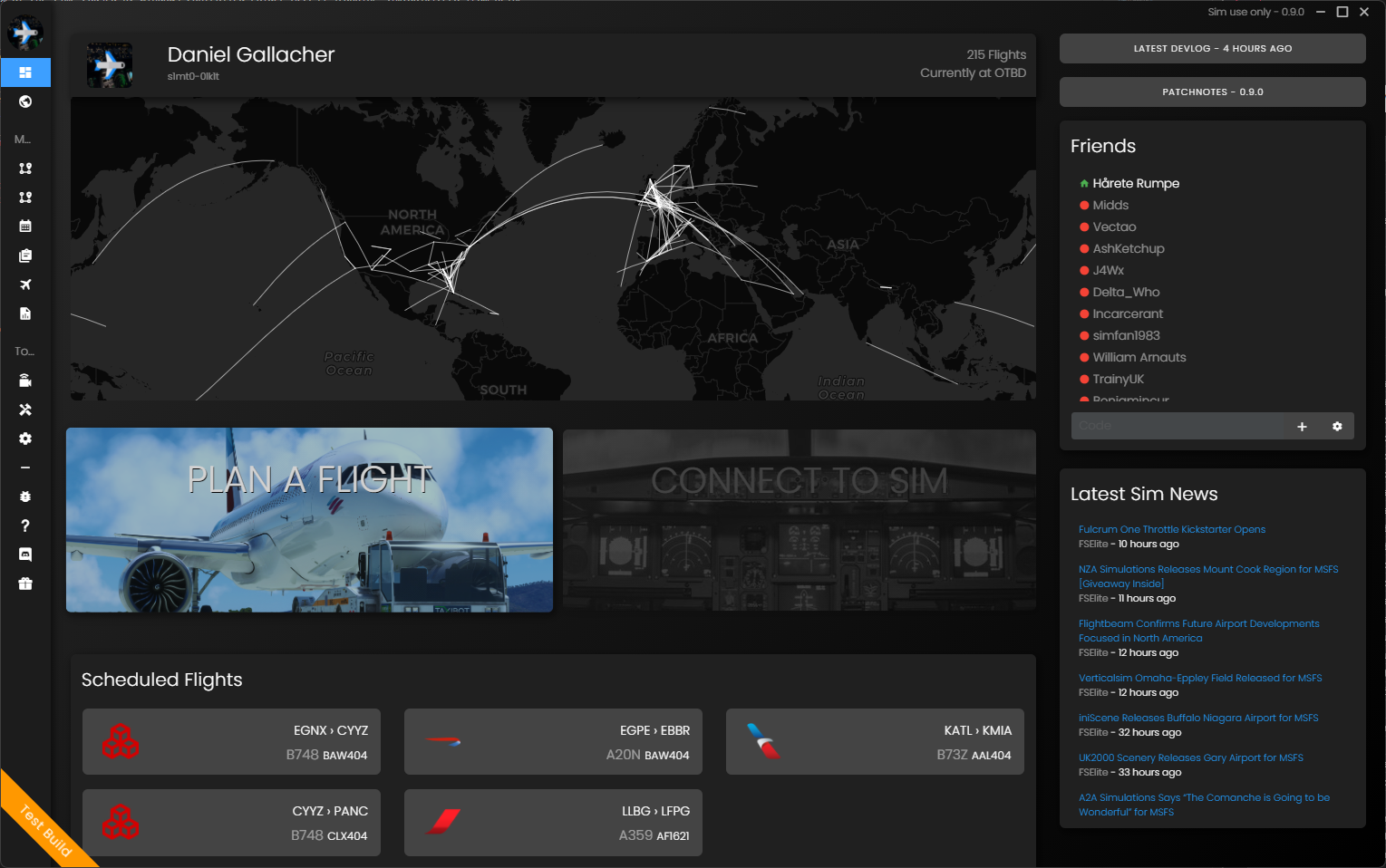Click the friend Code input field

pyautogui.click(x=1178, y=426)
